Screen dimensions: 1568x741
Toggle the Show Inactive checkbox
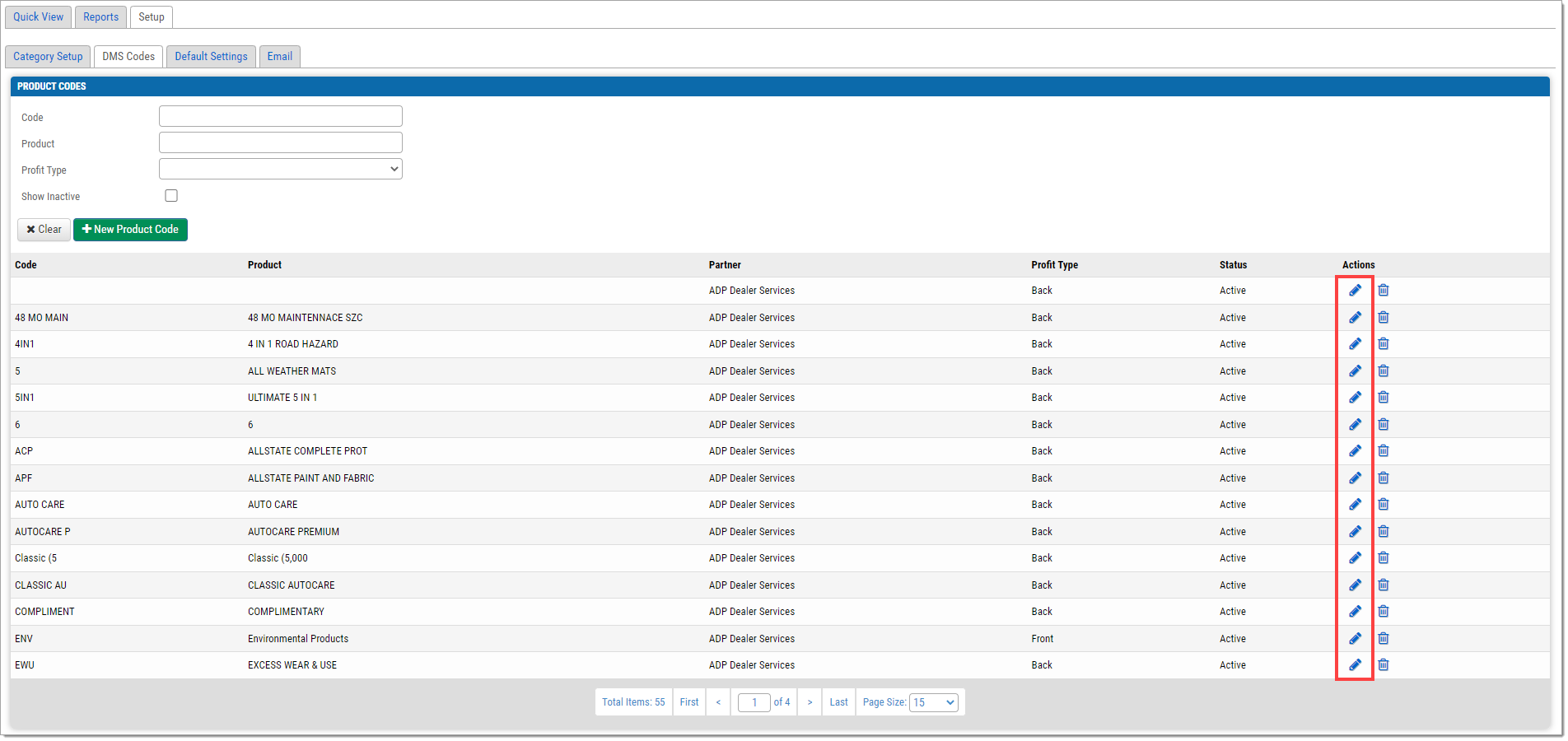[171, 195]
